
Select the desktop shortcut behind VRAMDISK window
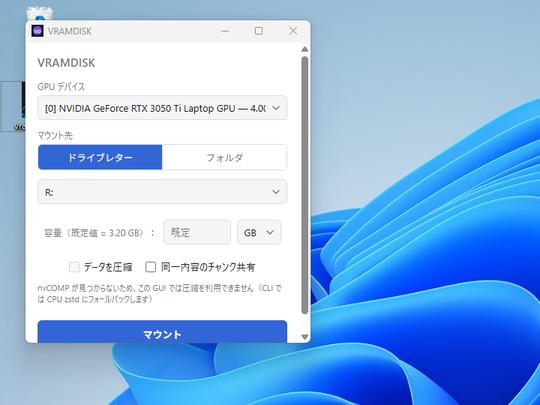13,106
